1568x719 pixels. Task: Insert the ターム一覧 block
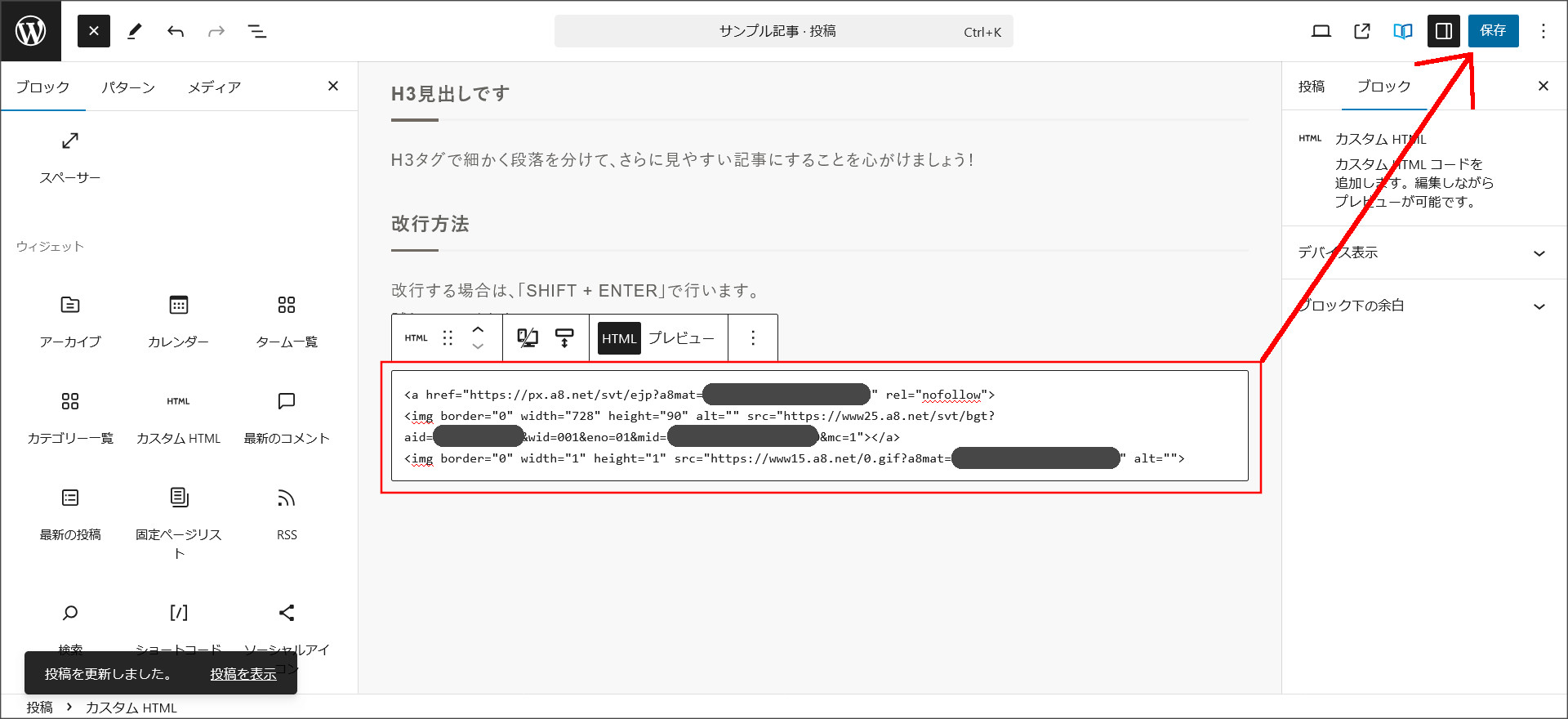tap(287, 321)
